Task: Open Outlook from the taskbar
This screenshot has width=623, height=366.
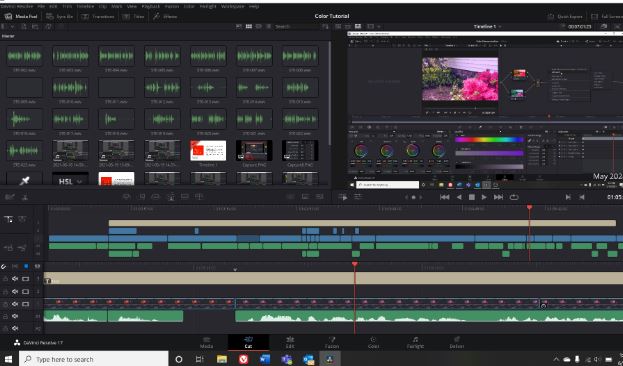Action: point(308,359)
